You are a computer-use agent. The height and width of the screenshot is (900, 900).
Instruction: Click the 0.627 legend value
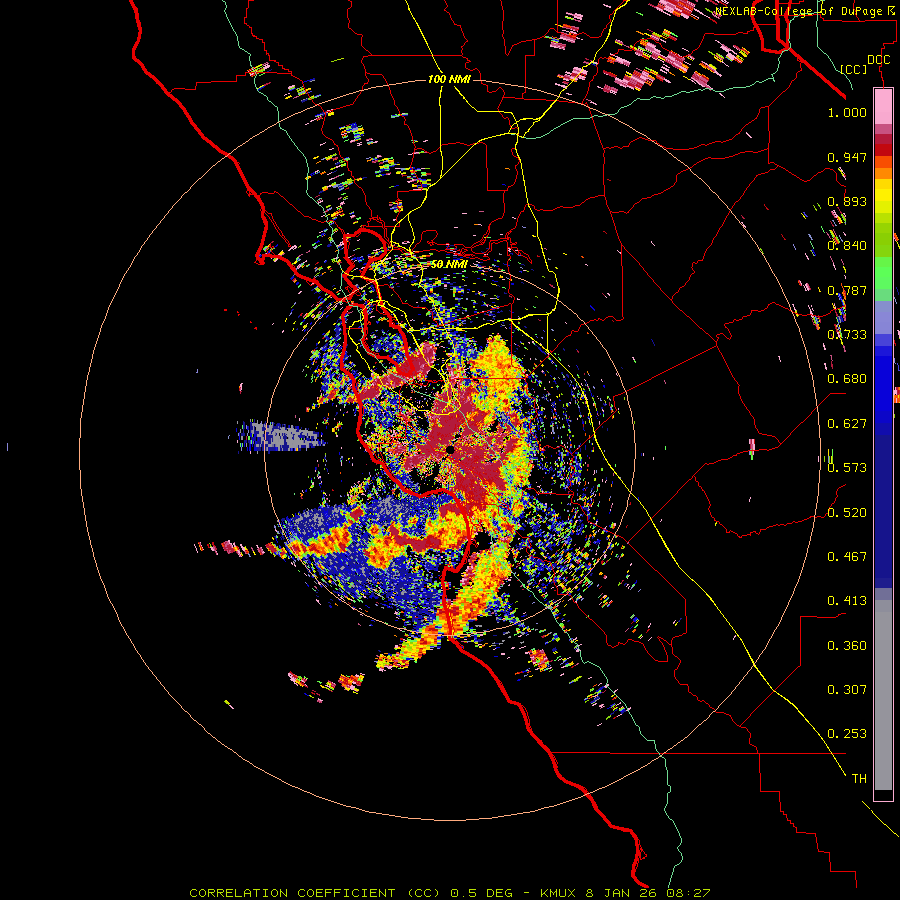coord(847,424)
